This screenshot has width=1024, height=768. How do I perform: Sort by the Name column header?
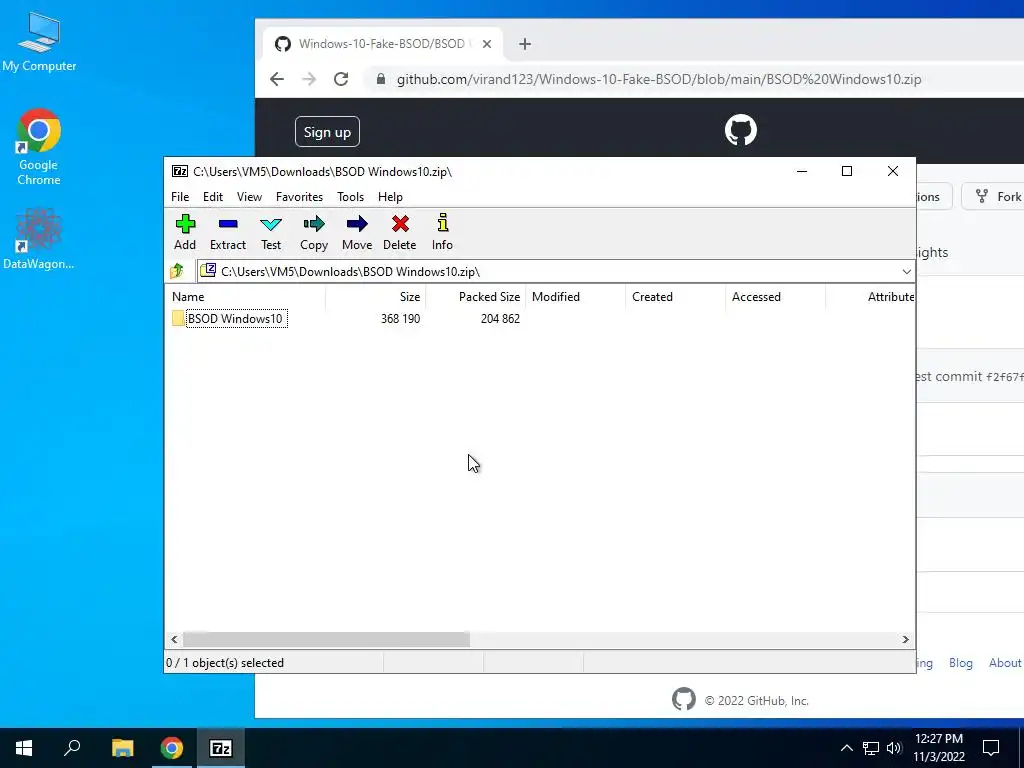246,296
